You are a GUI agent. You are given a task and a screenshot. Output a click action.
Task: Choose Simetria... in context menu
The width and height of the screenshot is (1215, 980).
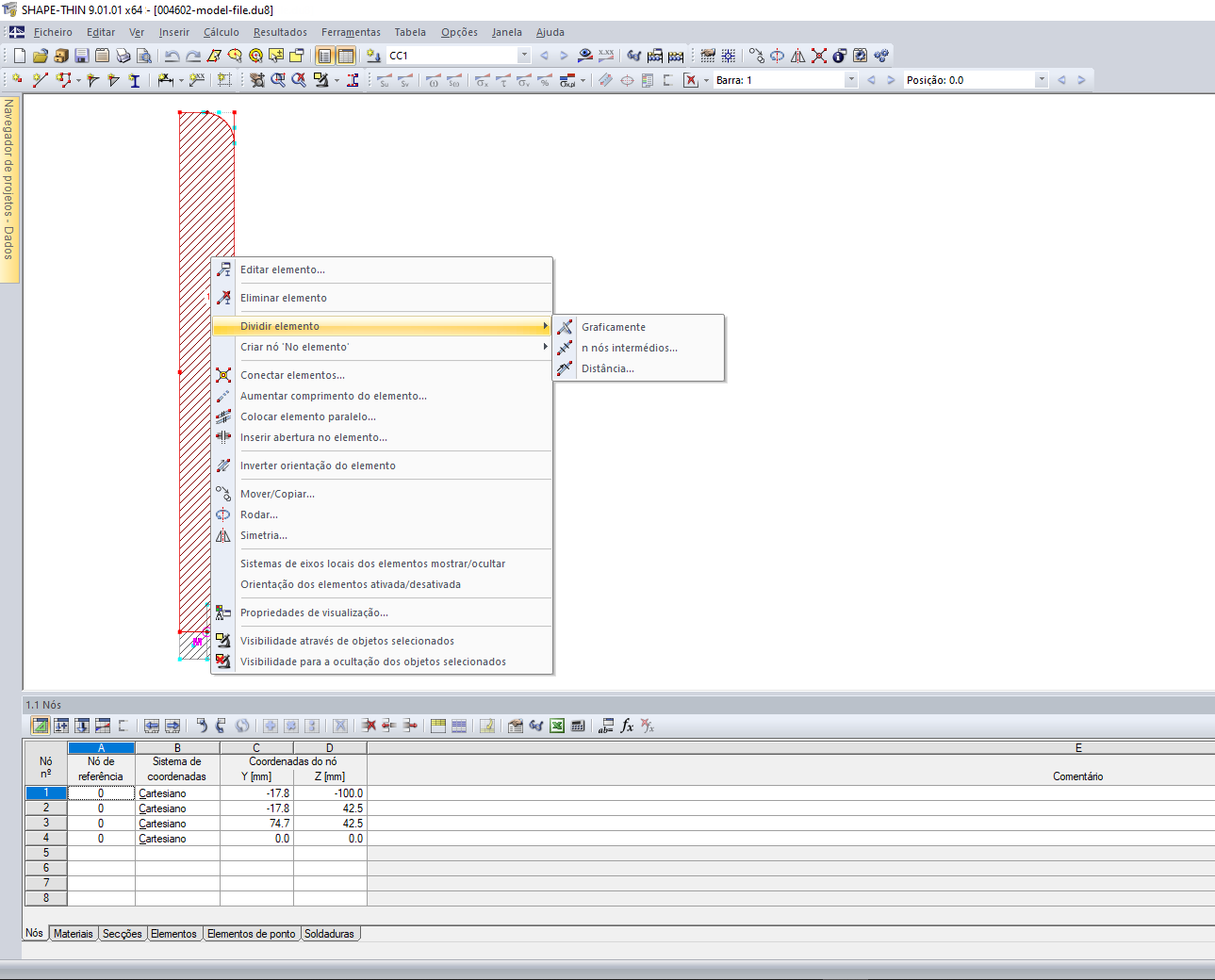click(382, 535)
